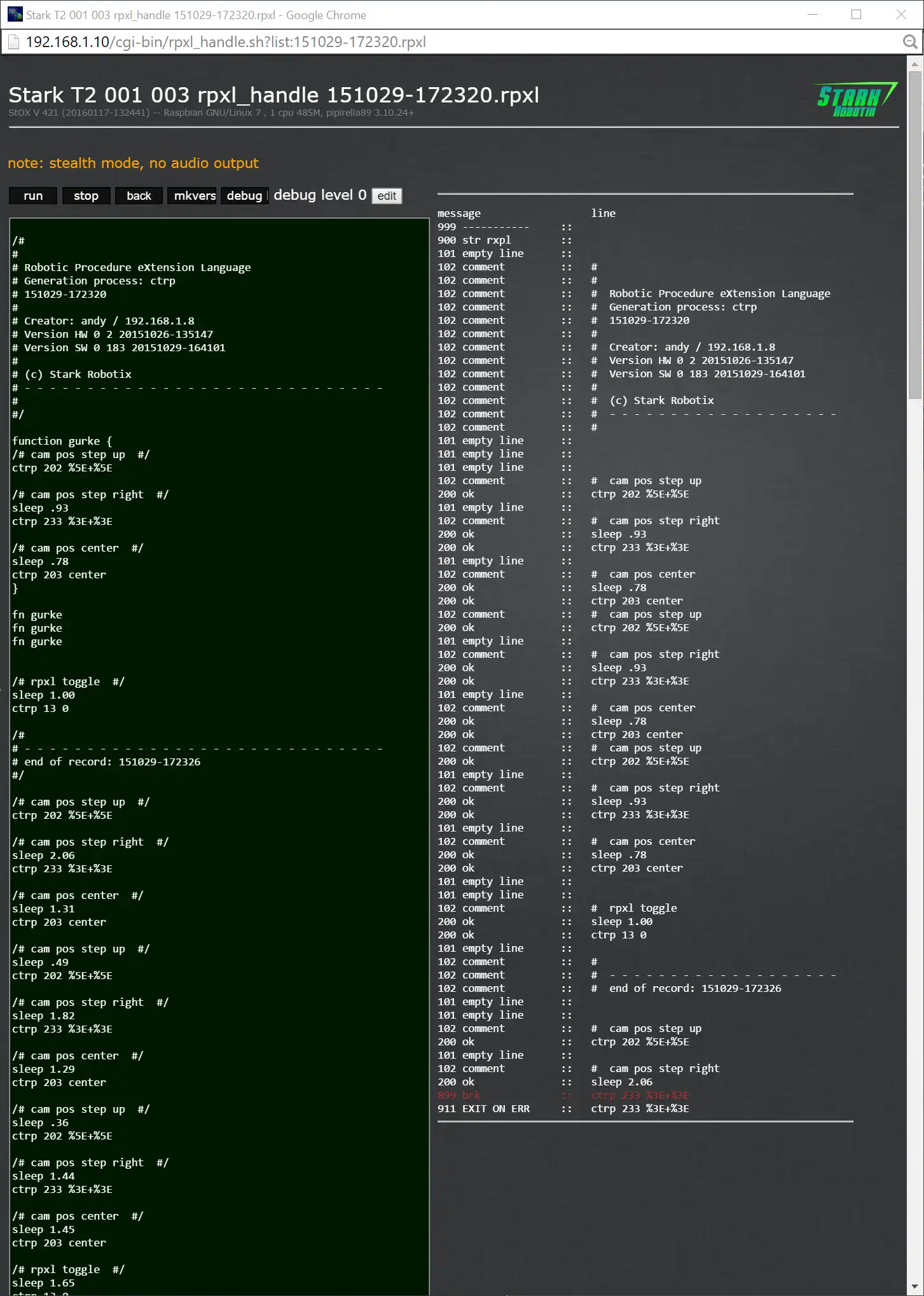Click the scrollbar down arrow
924x1296 pixels.
pos(914,1286)
